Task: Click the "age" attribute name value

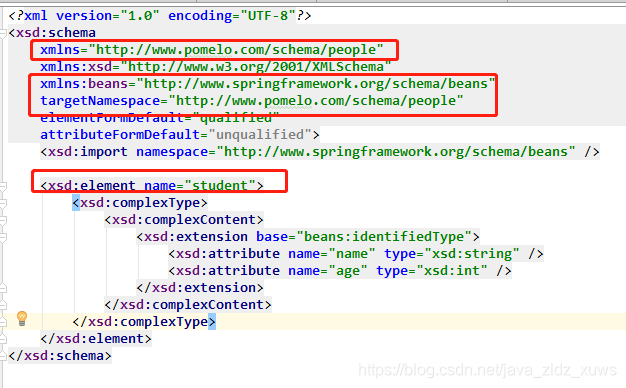Action: pos(347,271)
